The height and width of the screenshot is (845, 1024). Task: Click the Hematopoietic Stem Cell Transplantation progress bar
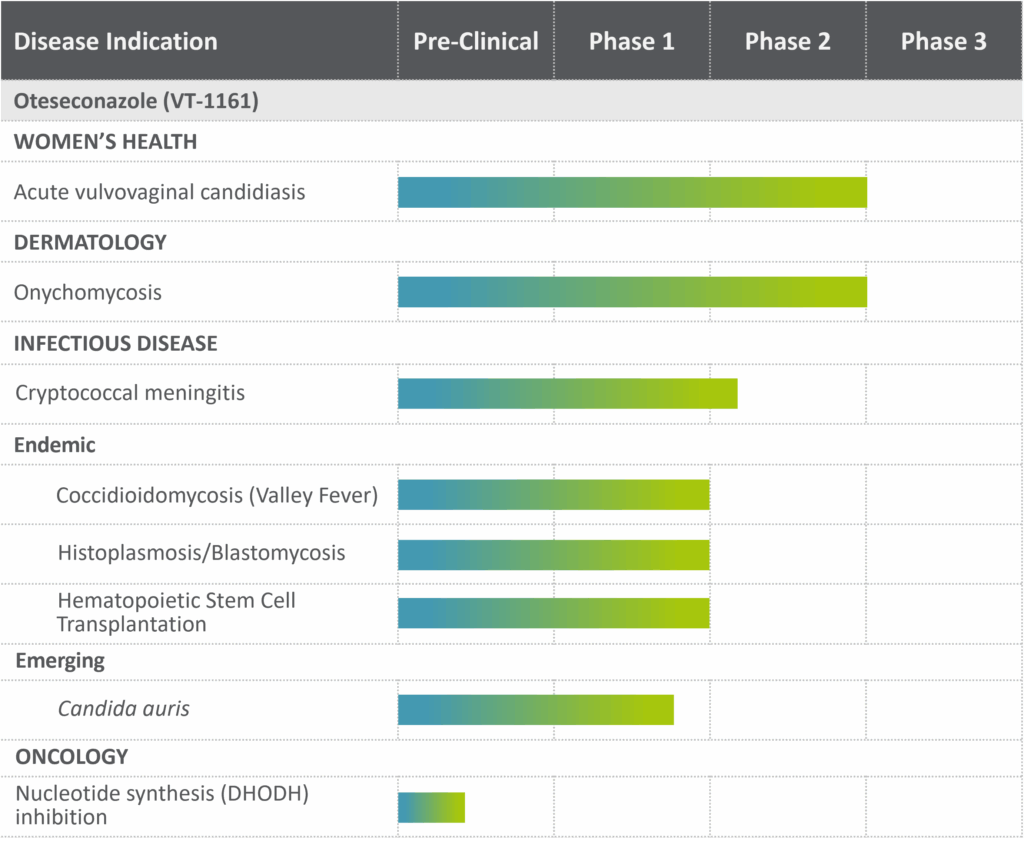[553, 613]
